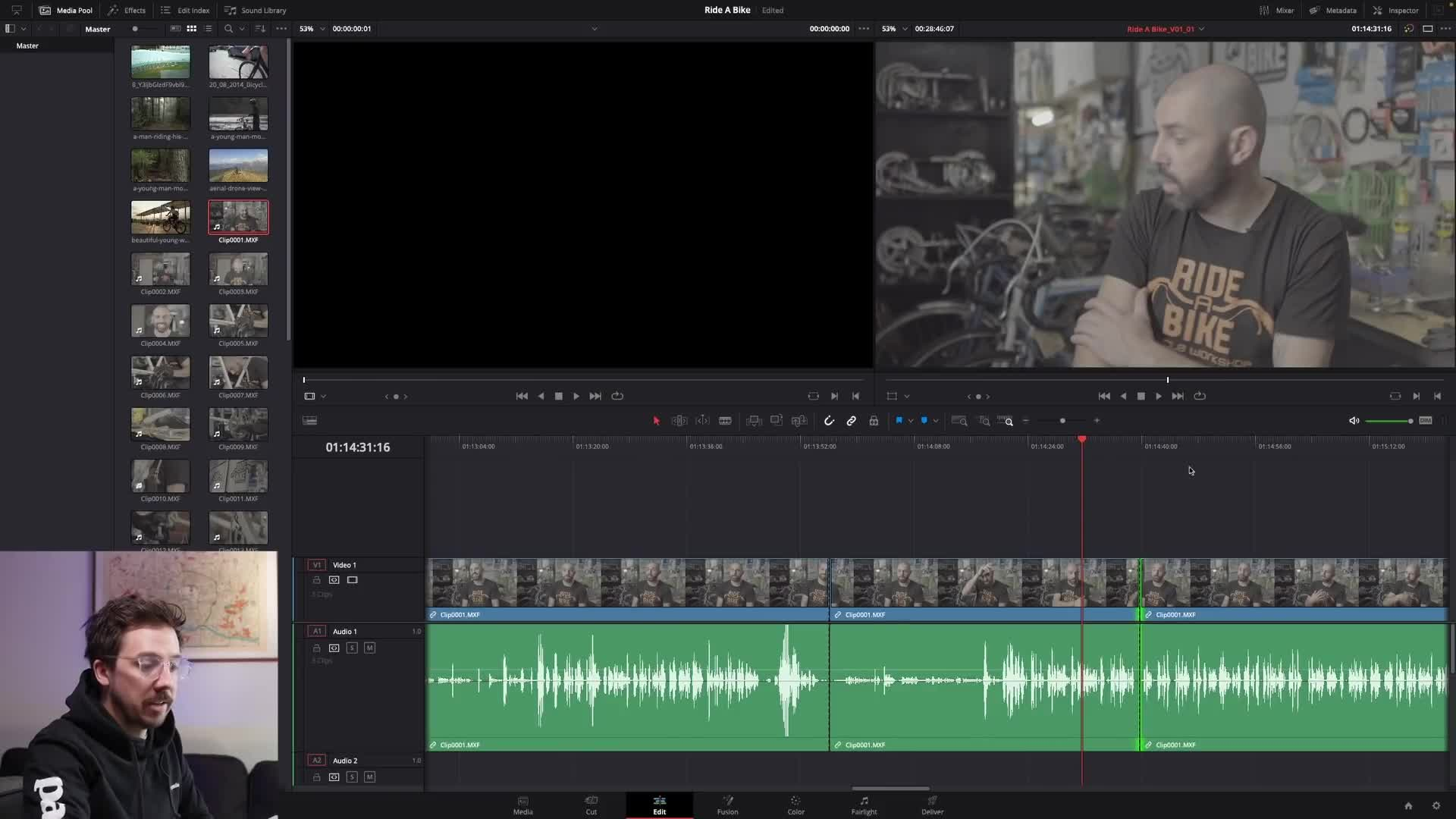The image size is (1456, 819).
Task: Click the Position Lock icon in toolbar
Action: tap(874, 420)
